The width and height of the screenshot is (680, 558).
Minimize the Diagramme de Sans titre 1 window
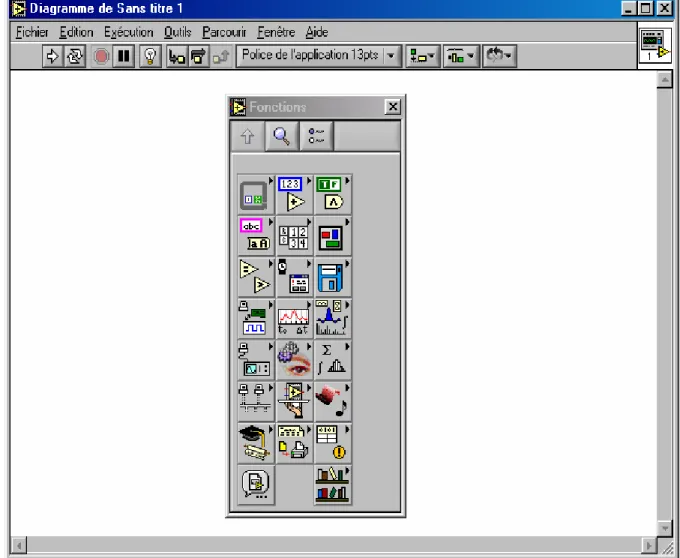[628, 9]
